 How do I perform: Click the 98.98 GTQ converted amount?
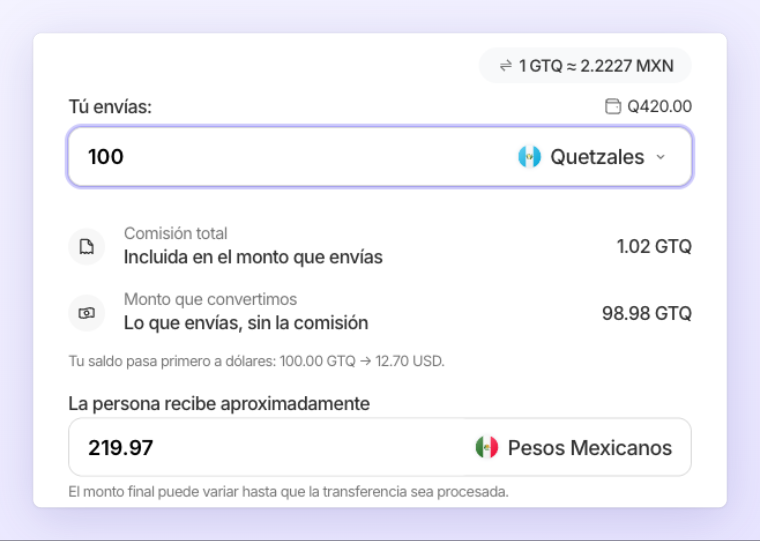[647, 313]
